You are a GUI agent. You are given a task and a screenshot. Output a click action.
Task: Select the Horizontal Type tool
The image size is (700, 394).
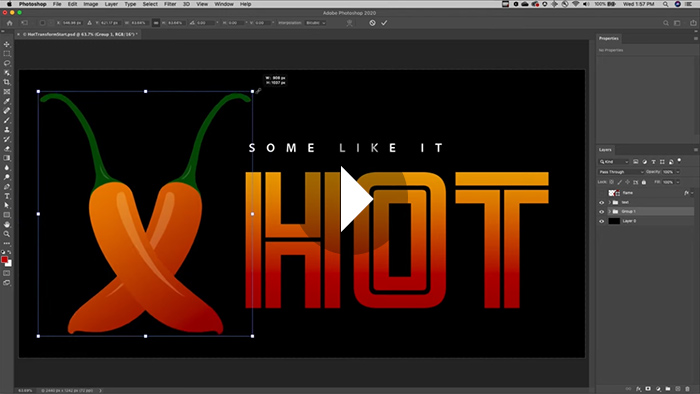7,196
